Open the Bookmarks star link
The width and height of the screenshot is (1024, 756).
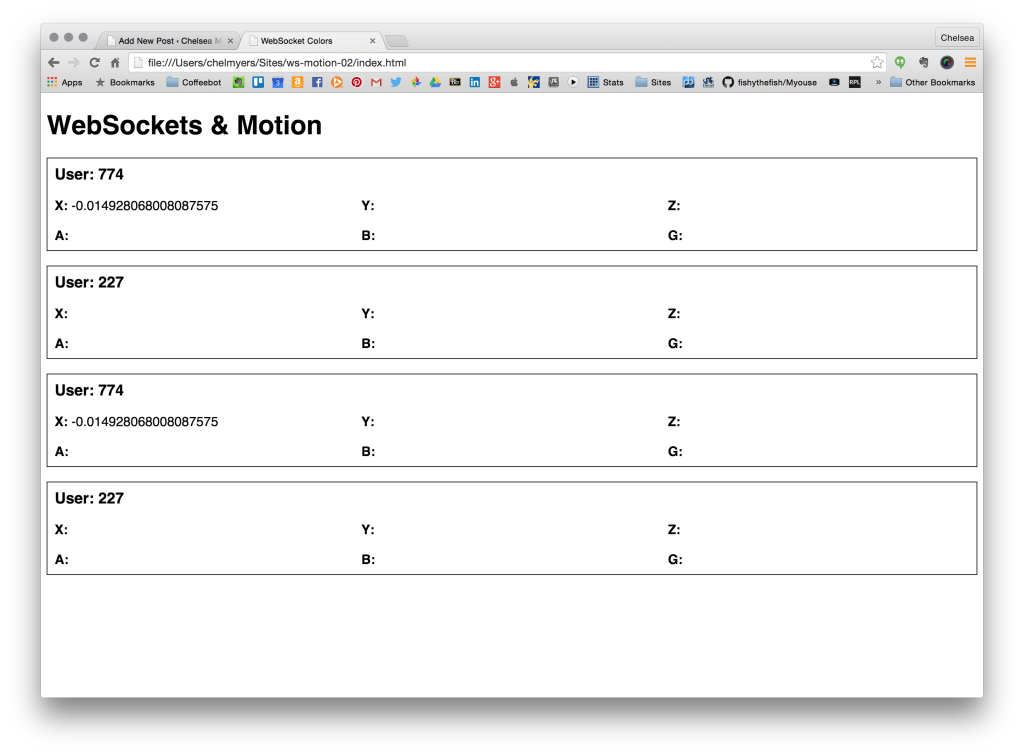click(x=125, y=82)
